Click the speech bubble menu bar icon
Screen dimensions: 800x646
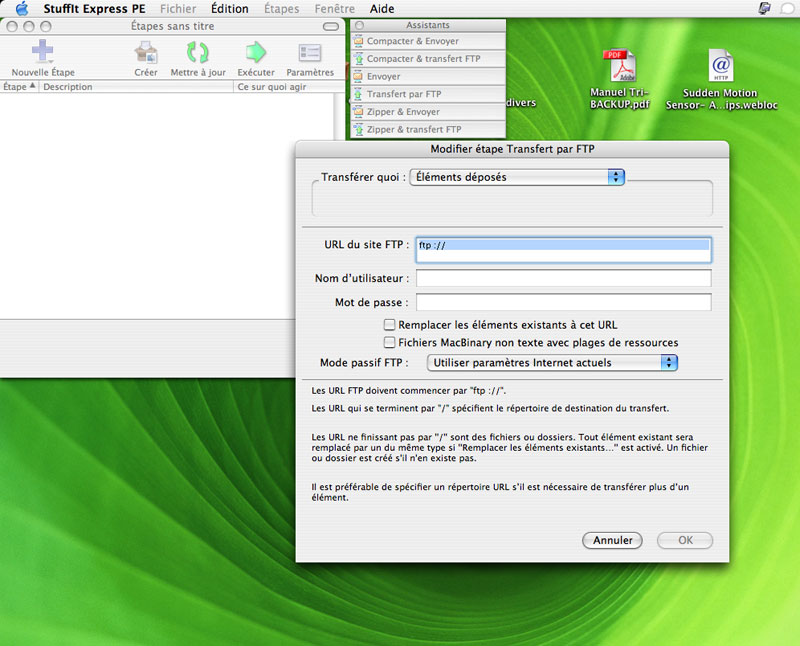[788, 9]
